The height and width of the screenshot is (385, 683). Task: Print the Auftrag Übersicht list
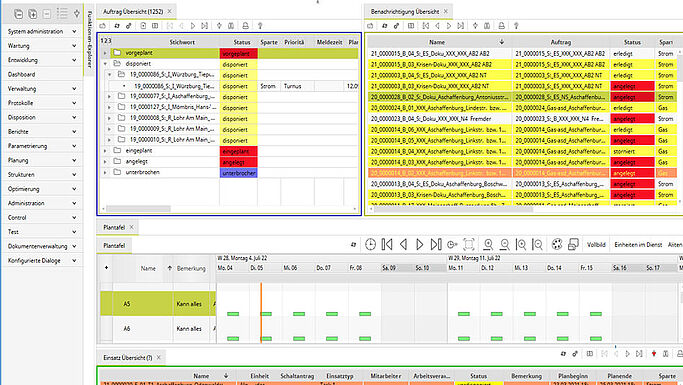(x=246, y=26)
